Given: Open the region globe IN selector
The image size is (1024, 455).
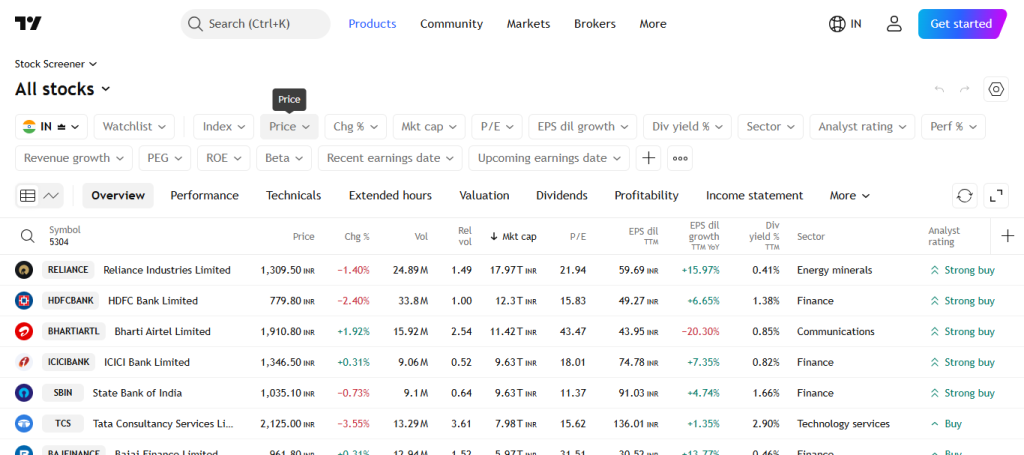Looking at the screenshot, I should pyautogui.click(x=845, y=24).
